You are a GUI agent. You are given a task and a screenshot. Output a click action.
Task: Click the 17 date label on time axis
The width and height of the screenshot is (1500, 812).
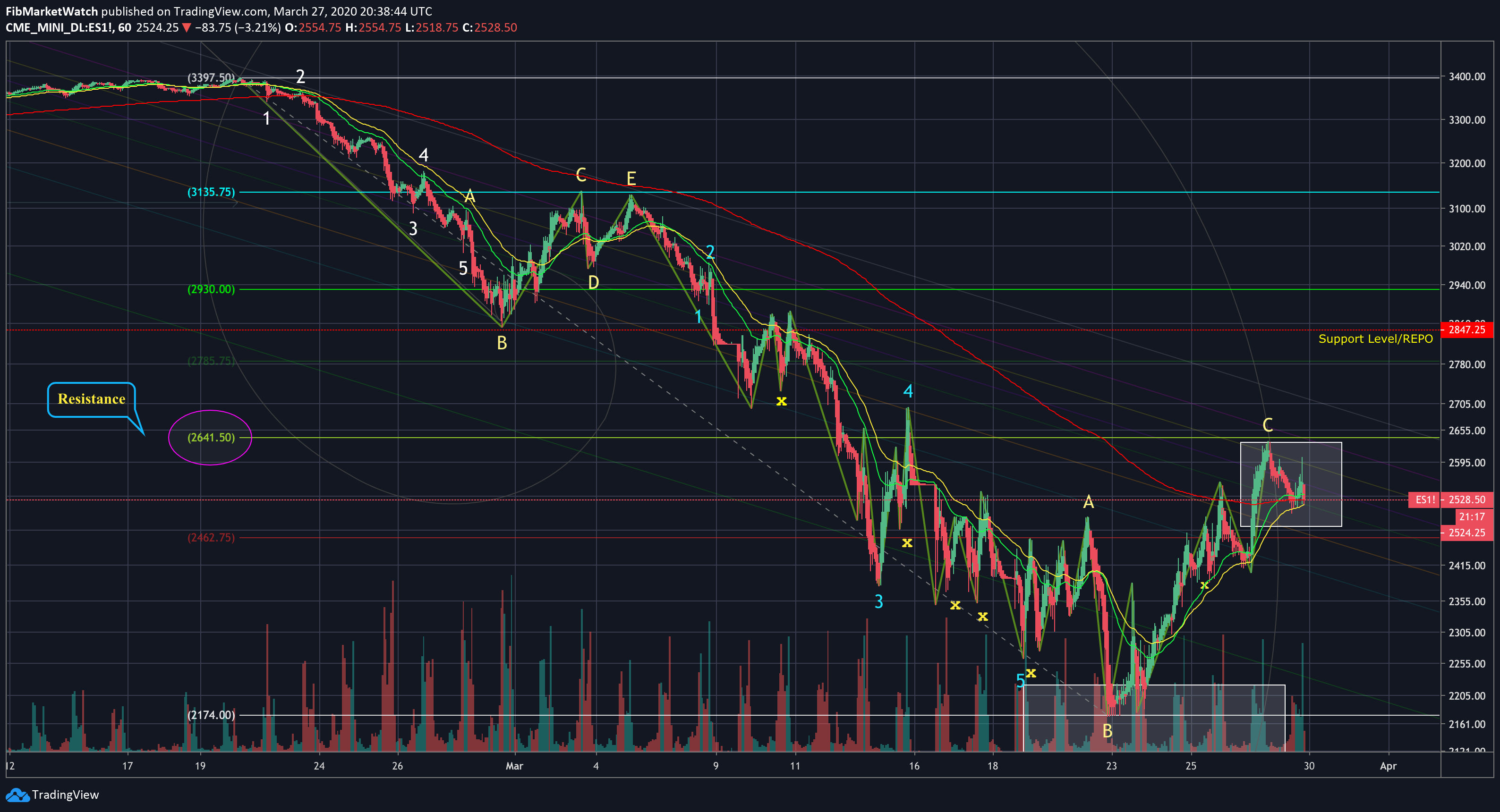click(x=128, y=766)
